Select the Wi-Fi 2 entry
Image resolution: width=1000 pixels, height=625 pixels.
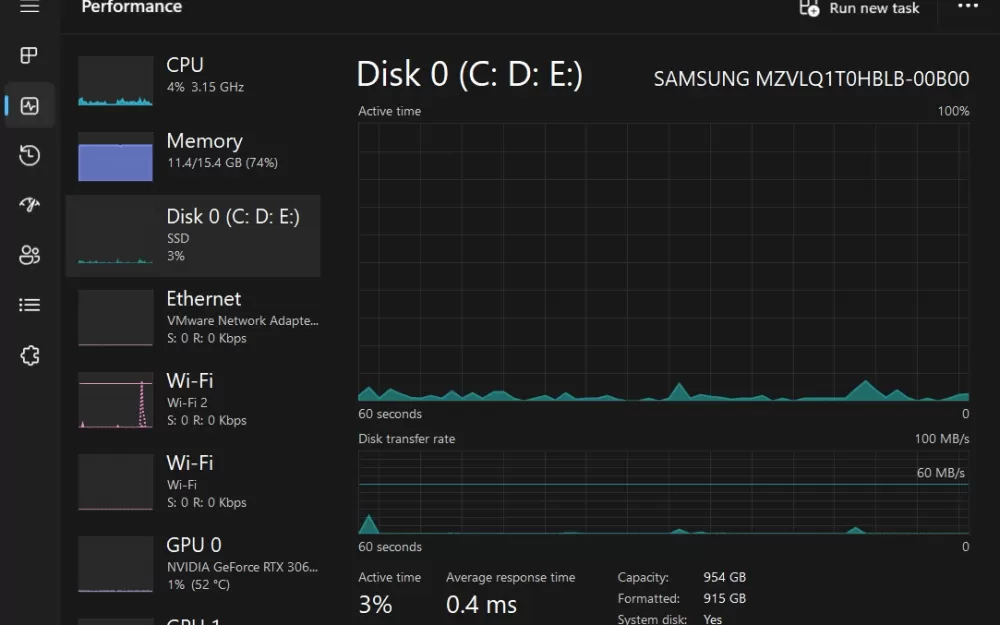coord(193,400)
